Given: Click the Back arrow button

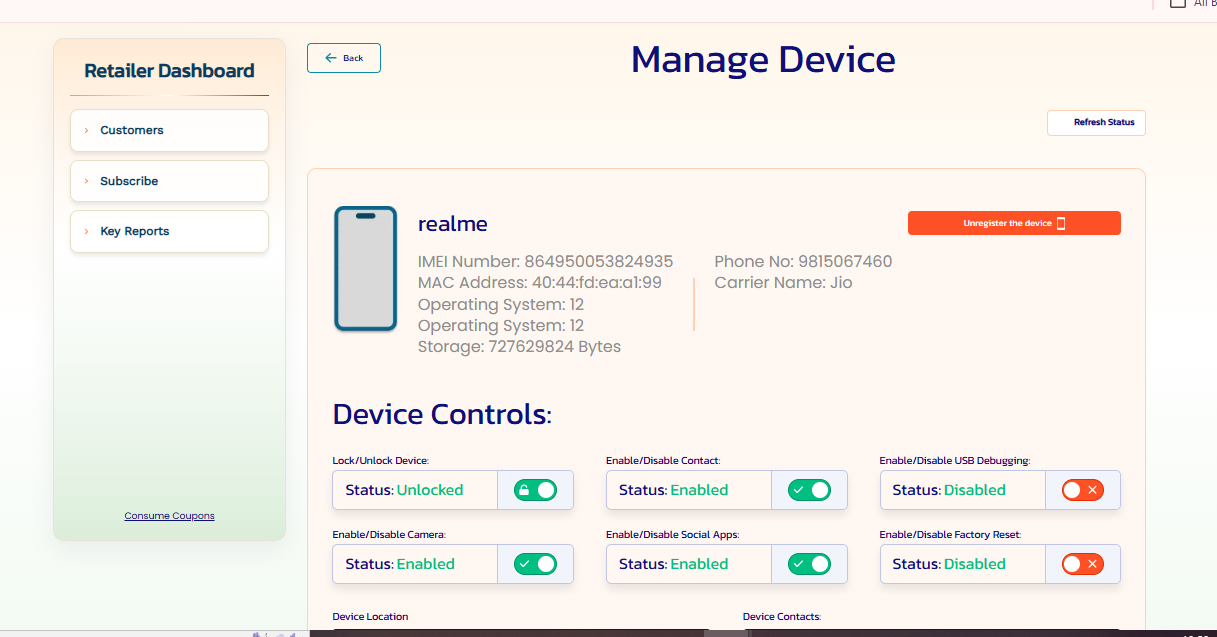Looking at the screenshot, I should (344, 58).
